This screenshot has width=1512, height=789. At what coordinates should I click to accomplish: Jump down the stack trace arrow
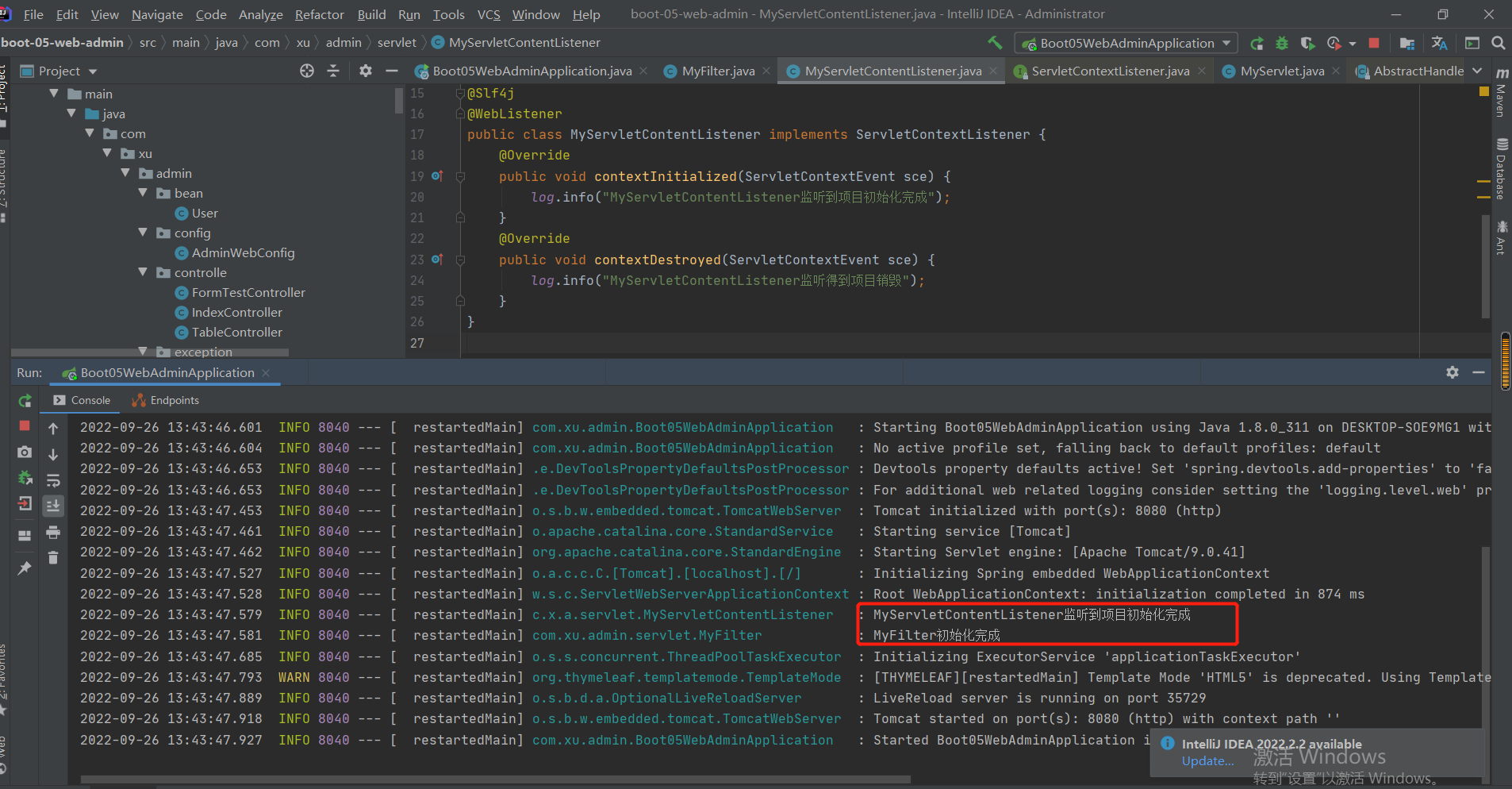[53, 454]
